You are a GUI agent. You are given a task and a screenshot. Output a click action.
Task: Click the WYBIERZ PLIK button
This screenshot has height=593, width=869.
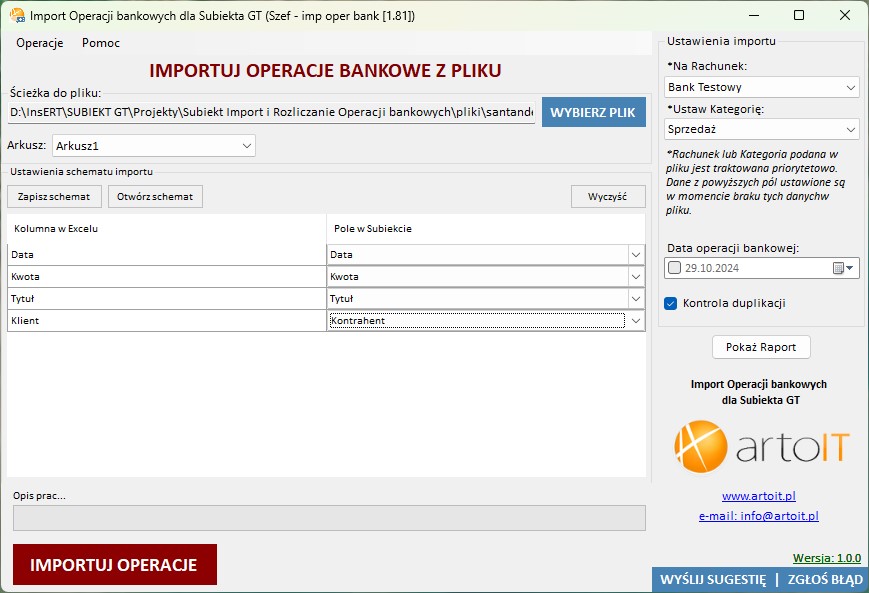(x=593, y=112)
